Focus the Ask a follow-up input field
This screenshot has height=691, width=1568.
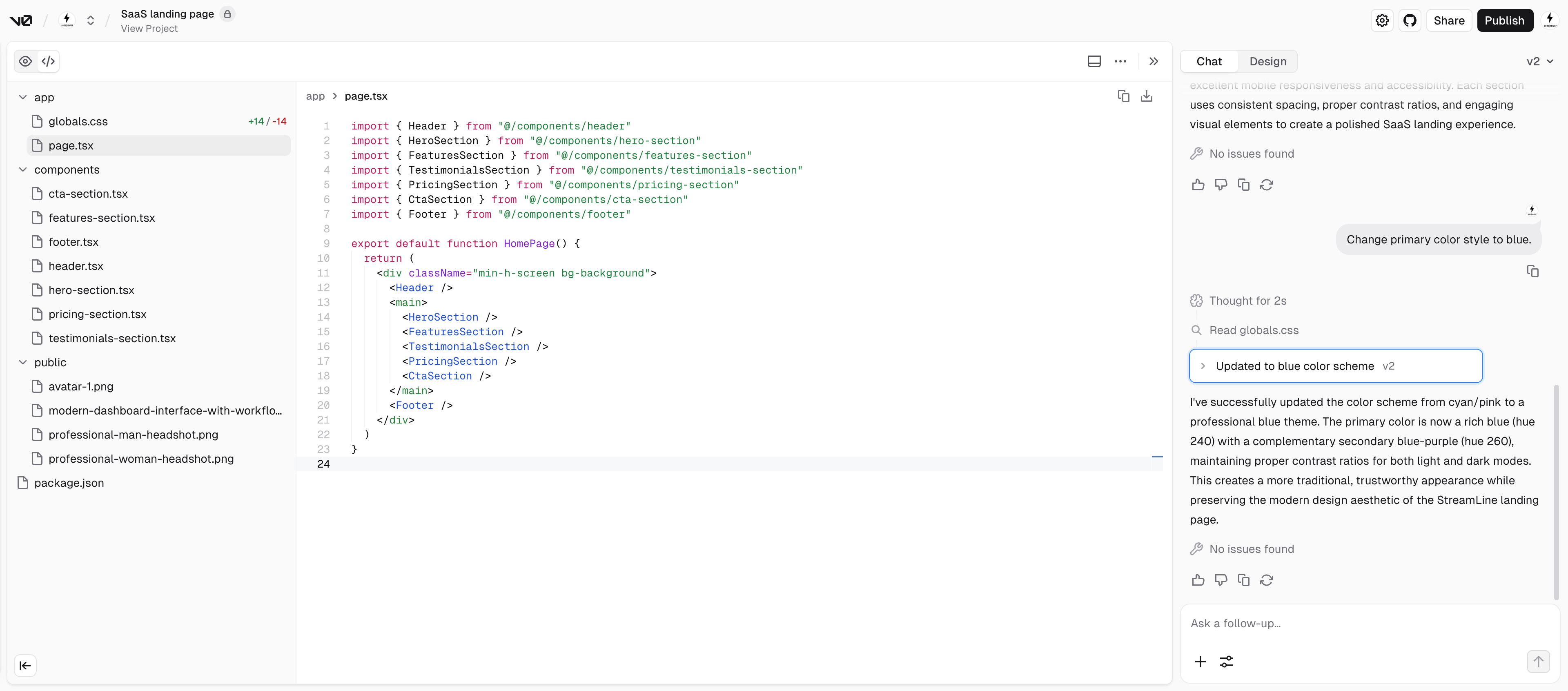[x=1357, y=624]
